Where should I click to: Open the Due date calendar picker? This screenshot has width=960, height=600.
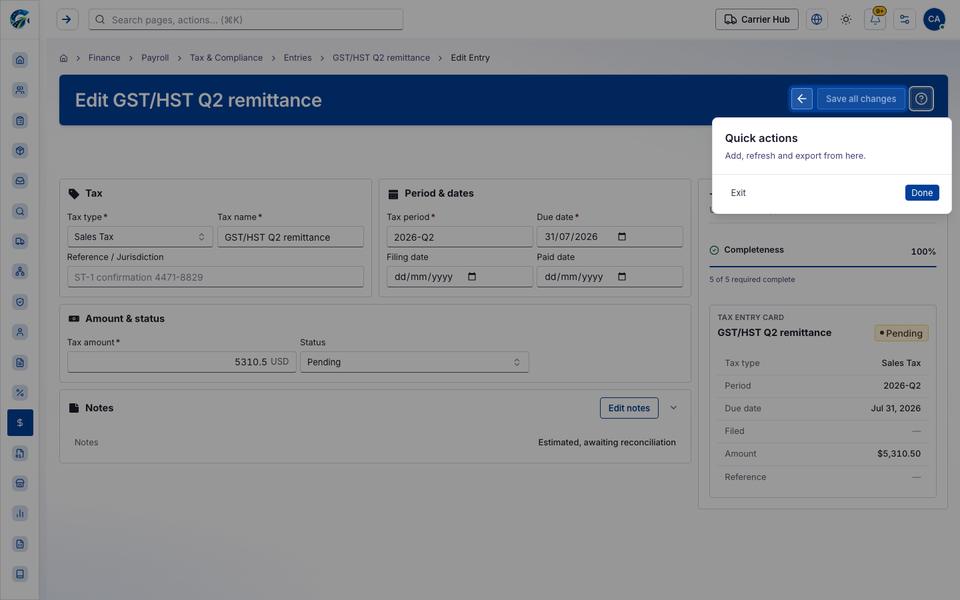pos(622,237)
